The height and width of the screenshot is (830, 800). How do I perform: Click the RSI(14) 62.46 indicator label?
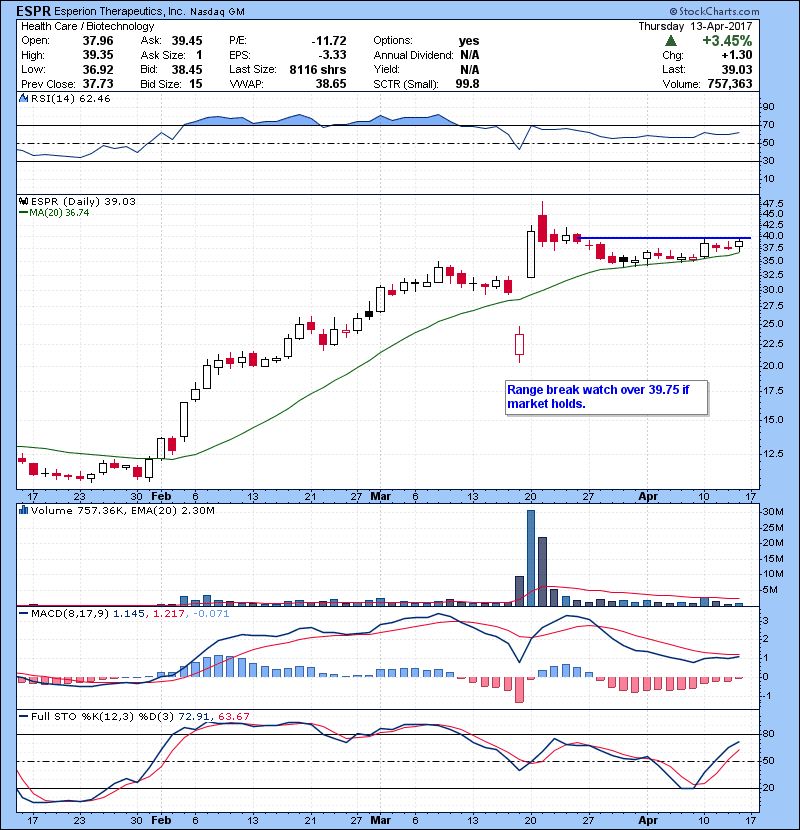(x=70, y=98)
